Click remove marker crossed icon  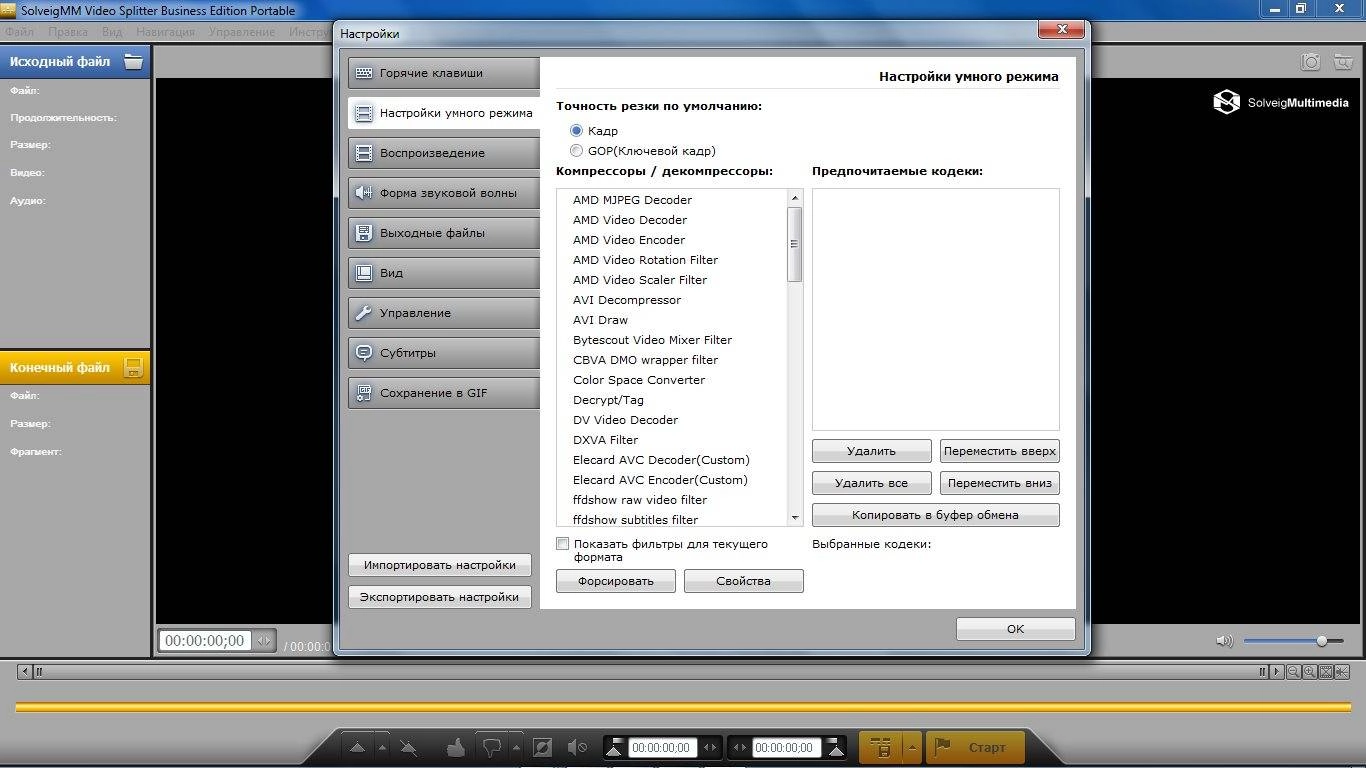coord(408,747)
